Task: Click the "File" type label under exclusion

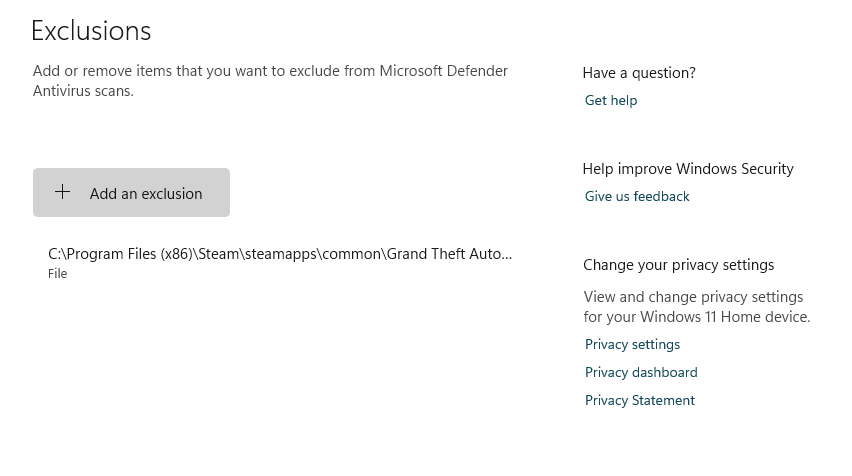Action: [58, 274]
